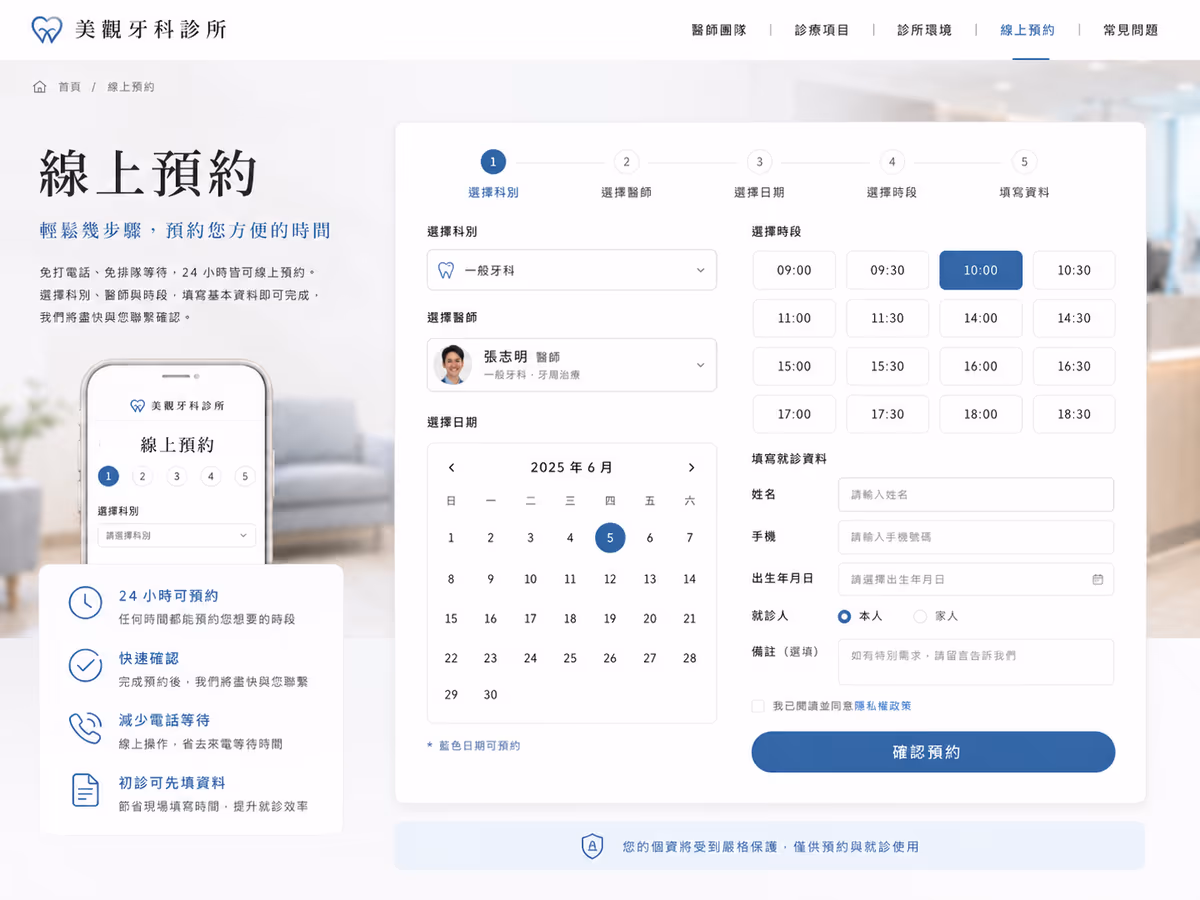Click the checkmark icon beside 快速確認
The height and width of the screenshot is (900, 1200).
coord(85,665)
